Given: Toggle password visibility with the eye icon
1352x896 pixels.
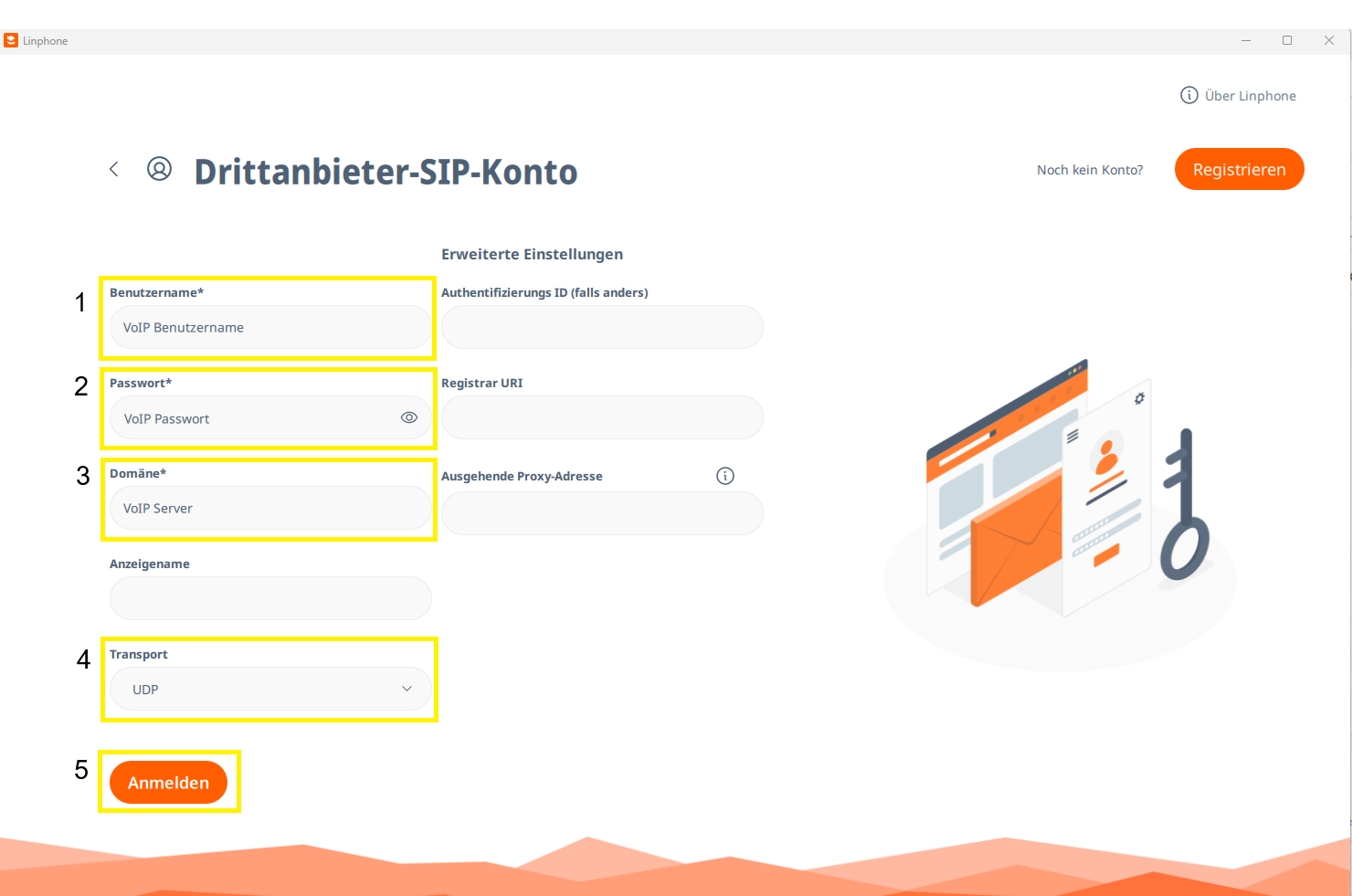Looking at the screenshot, I should [x=408, y=417].
